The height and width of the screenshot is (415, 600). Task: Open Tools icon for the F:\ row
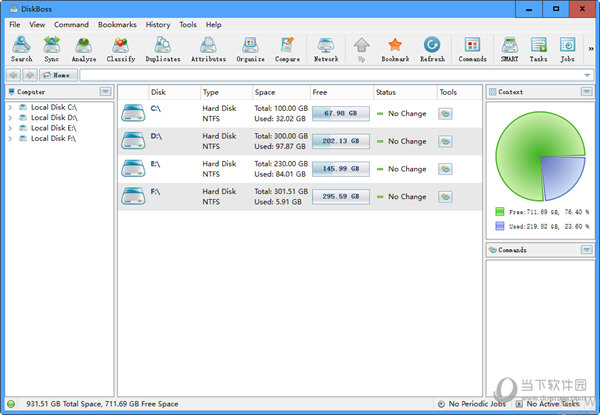tap(445, 197)
